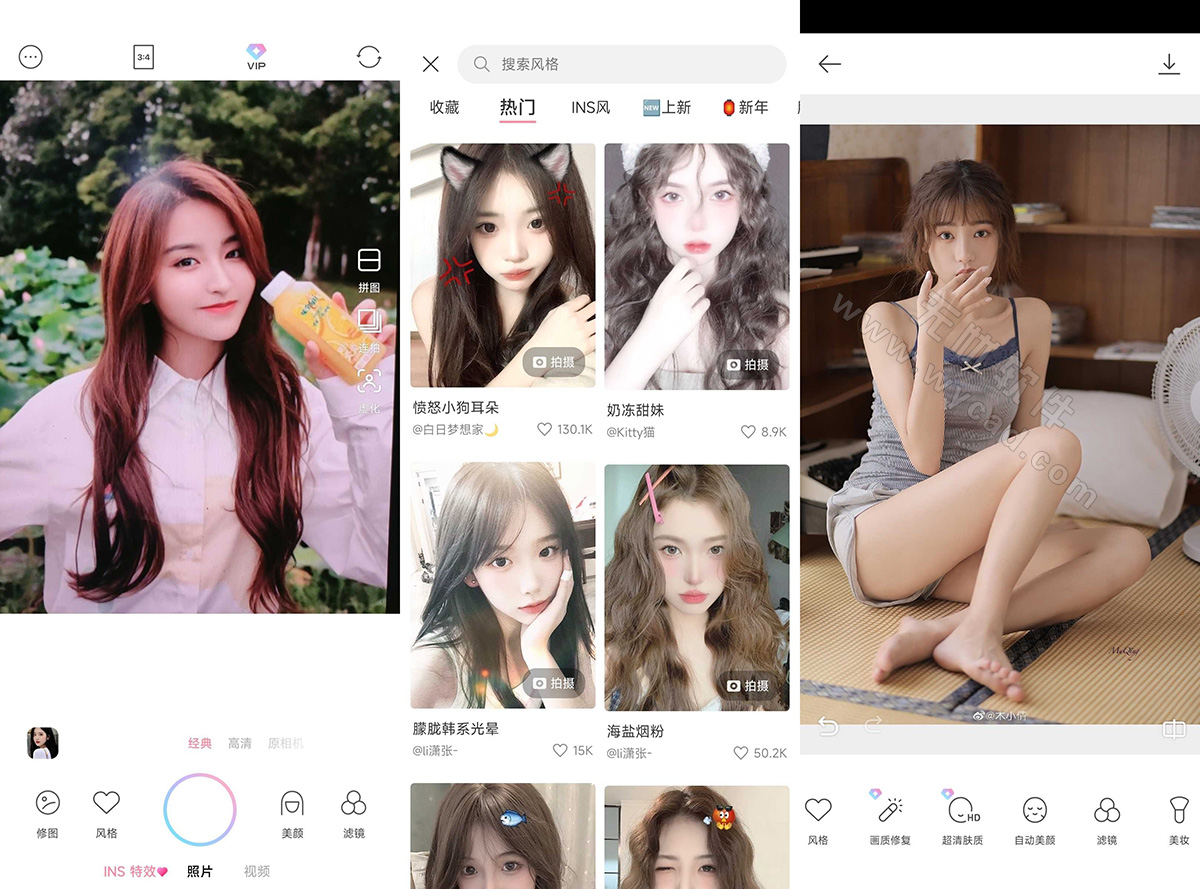Select the 画质修复 quality repair wand

[x=890, y=820]
